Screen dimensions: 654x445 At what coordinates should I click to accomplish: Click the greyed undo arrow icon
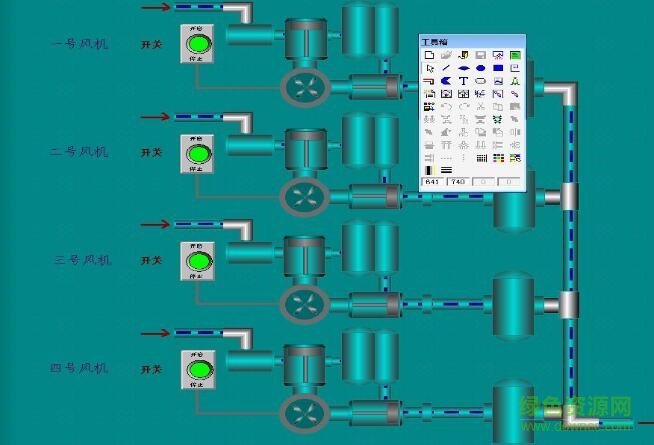(446, 107)
